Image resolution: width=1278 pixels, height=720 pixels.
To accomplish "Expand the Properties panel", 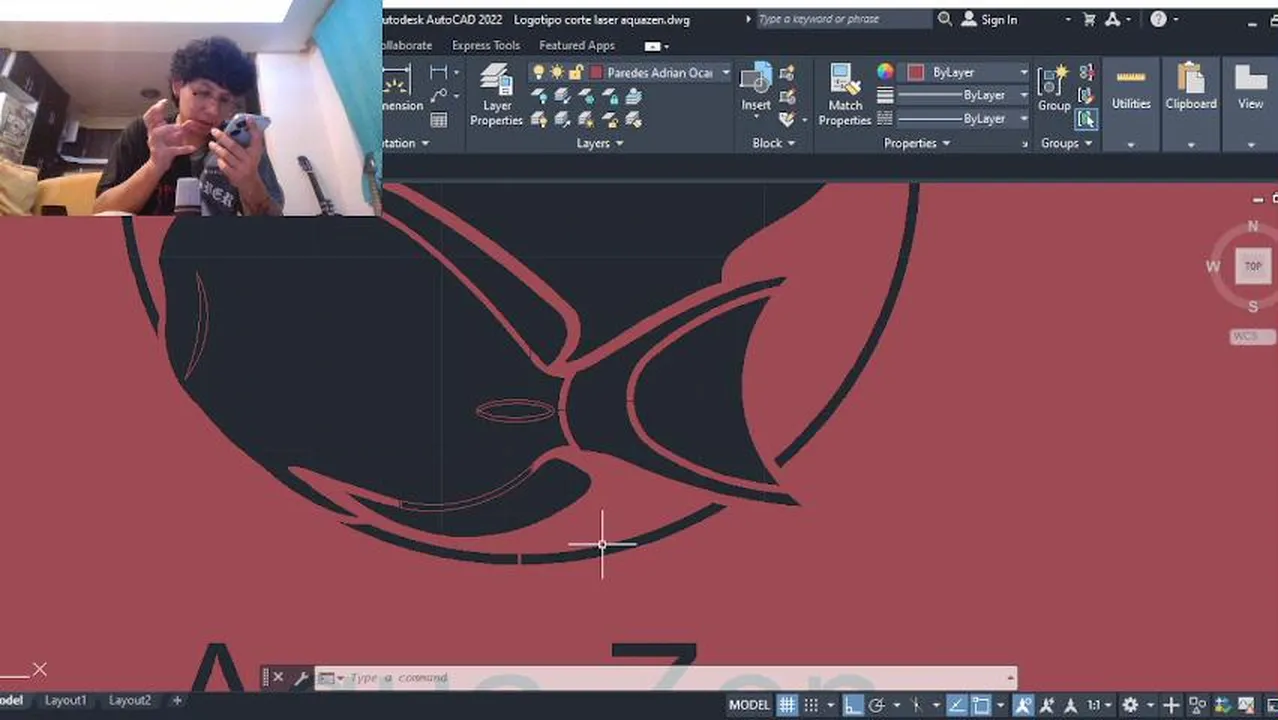I will (x=917, y=143).
